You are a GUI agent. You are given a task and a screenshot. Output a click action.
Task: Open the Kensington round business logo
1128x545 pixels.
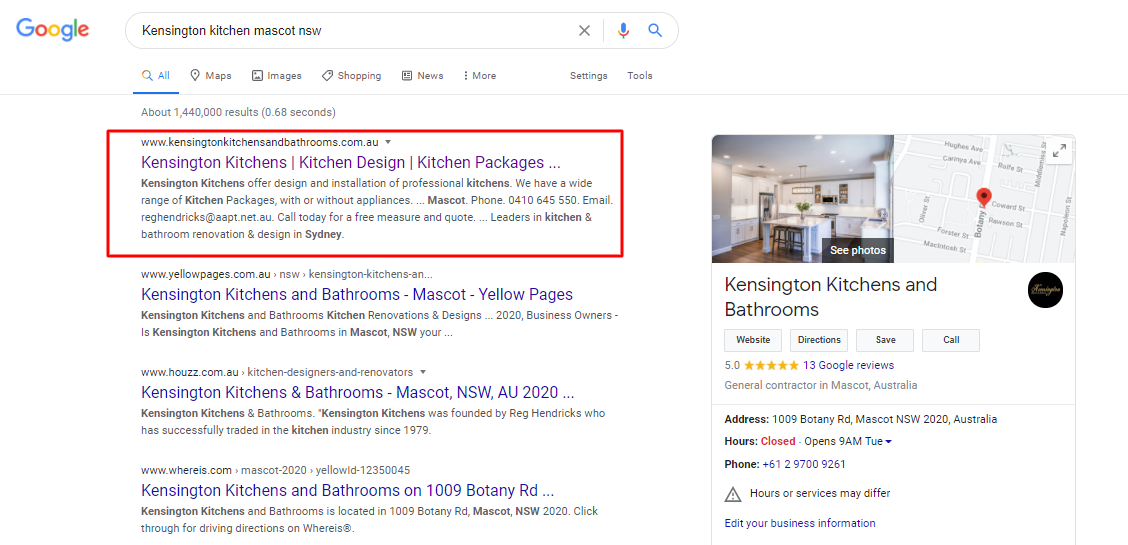(x=1045, y=290)
